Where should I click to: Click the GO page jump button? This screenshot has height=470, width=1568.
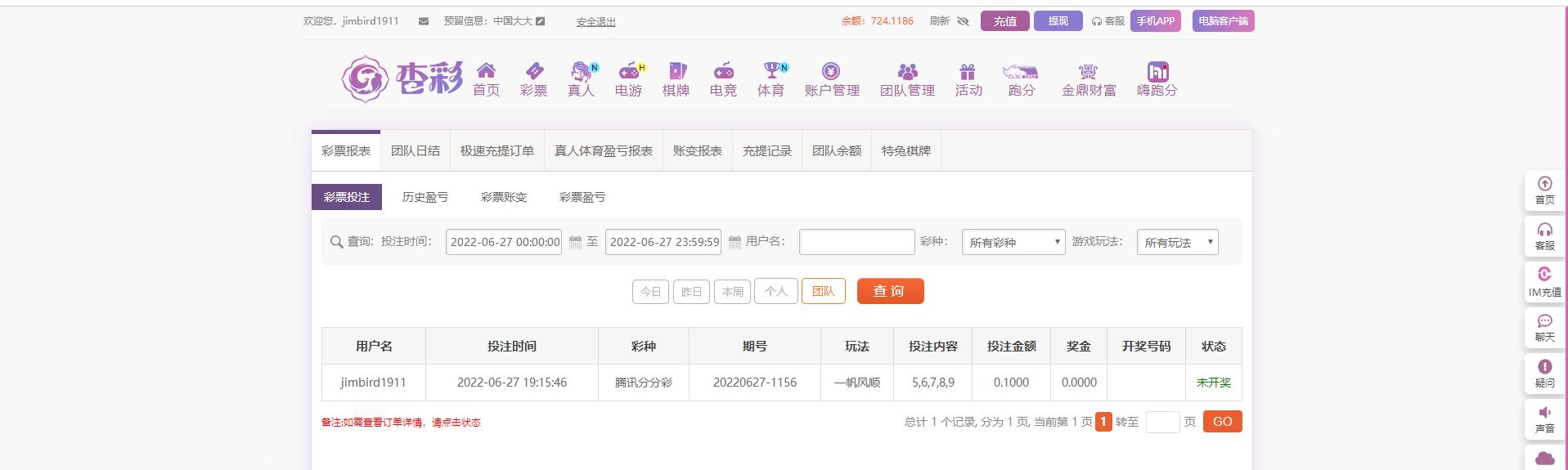click(x=1222, y=422)
